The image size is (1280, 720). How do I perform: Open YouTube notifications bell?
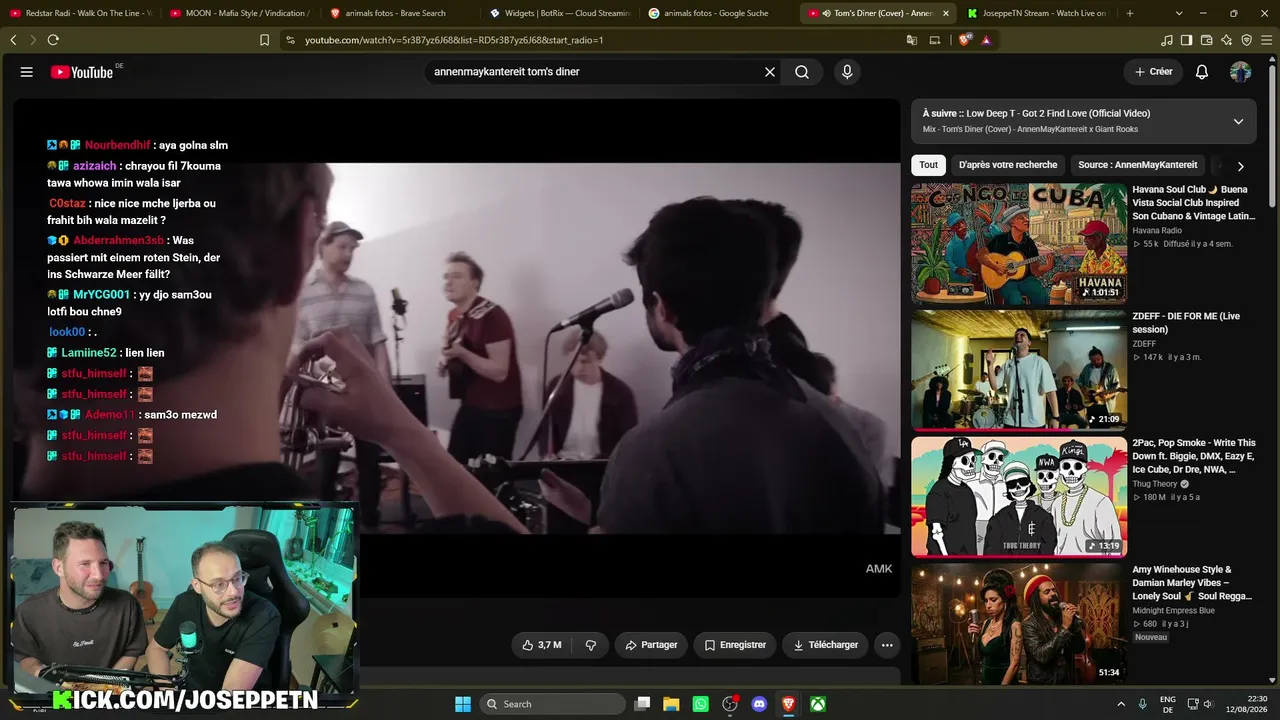tap(1202, 72)
